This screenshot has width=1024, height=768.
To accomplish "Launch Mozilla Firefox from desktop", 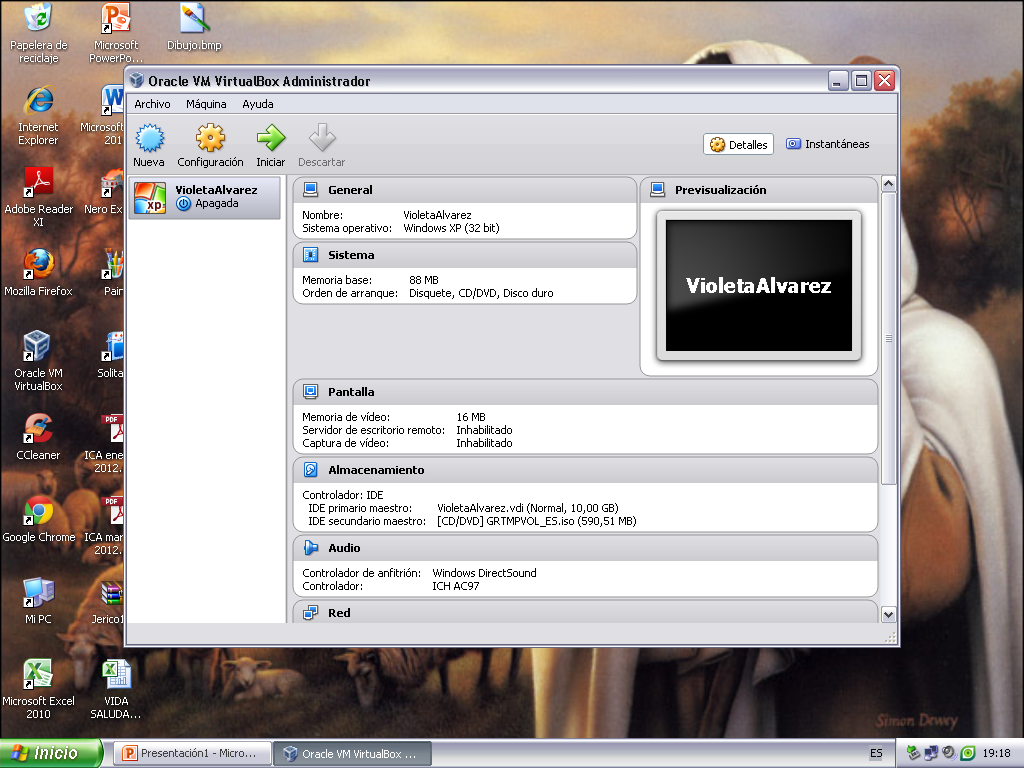I will coord(39,272).
